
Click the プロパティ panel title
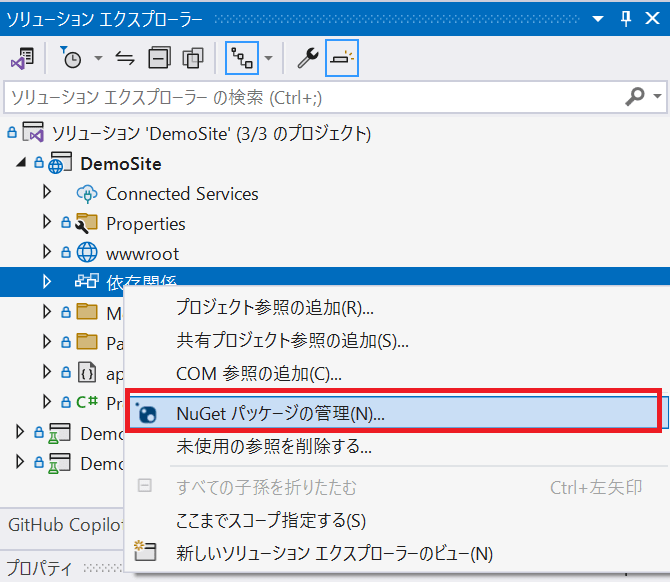39,568
